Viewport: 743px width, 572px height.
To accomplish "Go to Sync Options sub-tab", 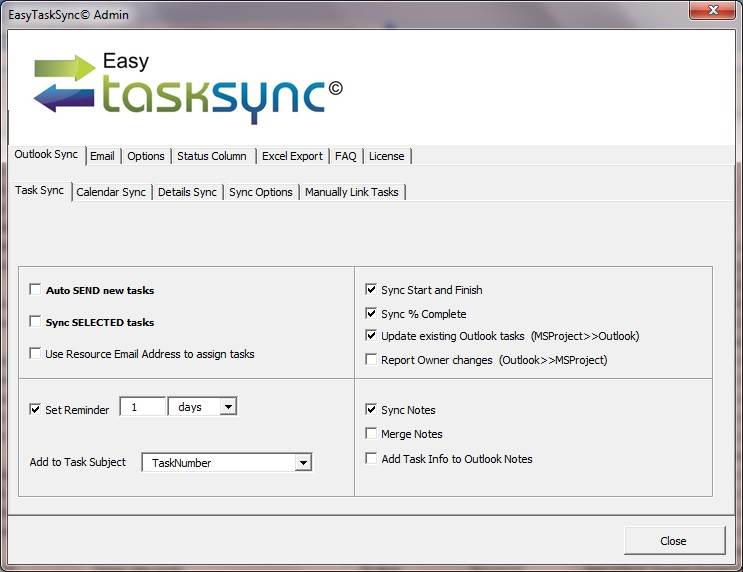I will (x=261, y=192).
